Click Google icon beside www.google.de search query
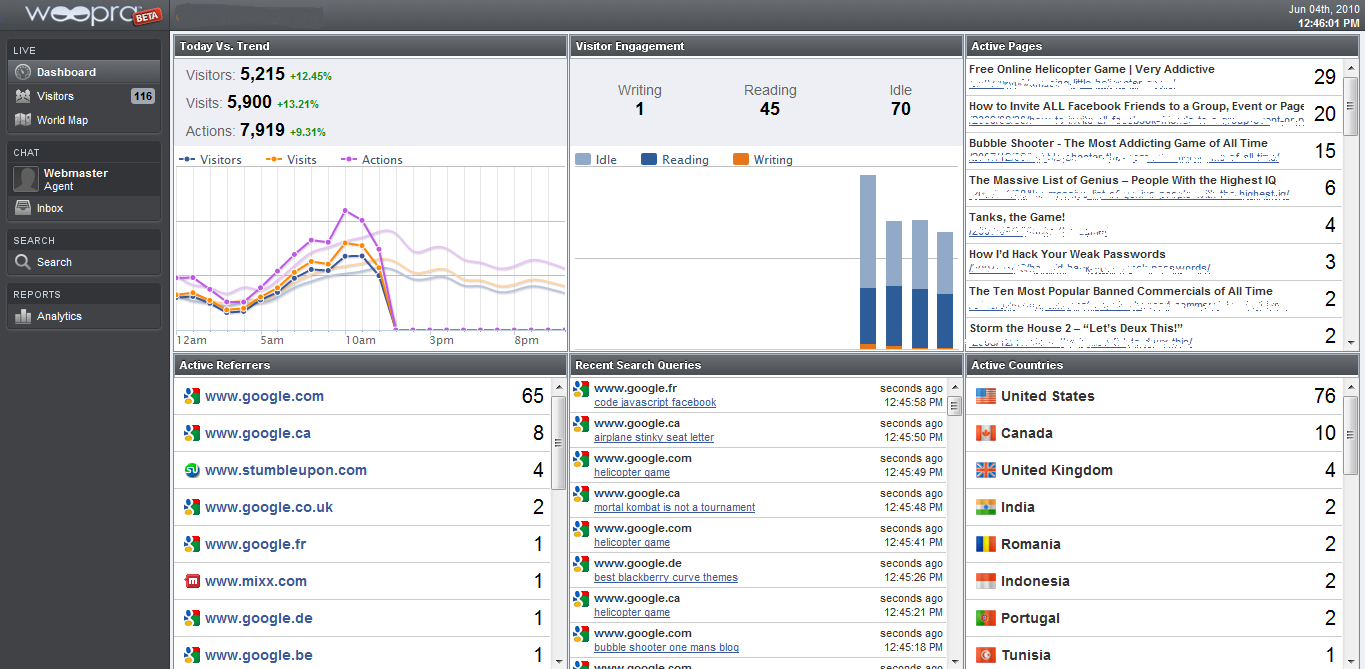 click(581, 564)
